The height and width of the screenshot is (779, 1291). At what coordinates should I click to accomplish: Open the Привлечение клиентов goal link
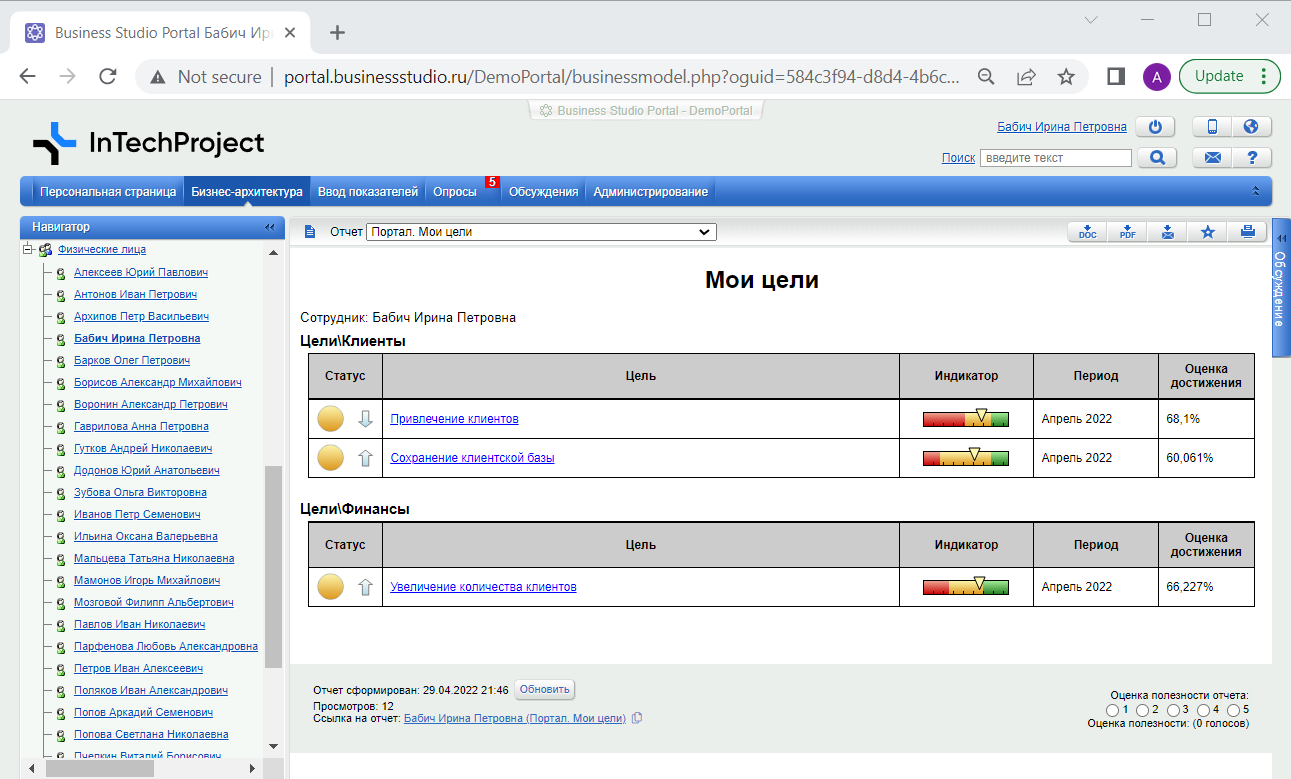pos(454,419)
